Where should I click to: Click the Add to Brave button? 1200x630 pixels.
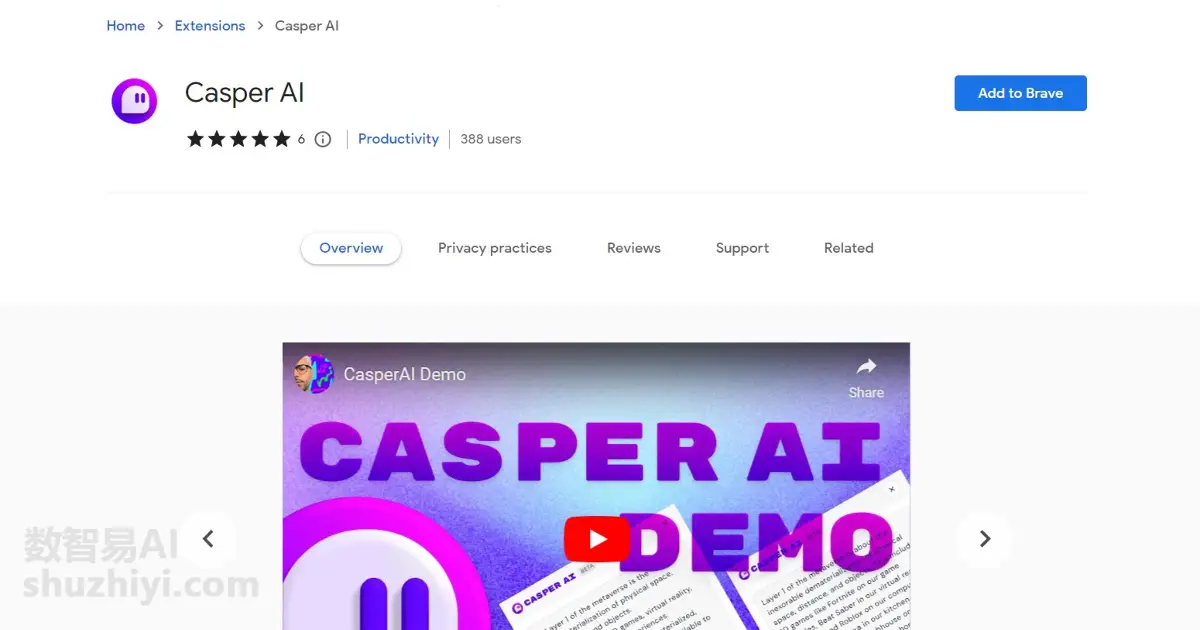point(1020,93)
